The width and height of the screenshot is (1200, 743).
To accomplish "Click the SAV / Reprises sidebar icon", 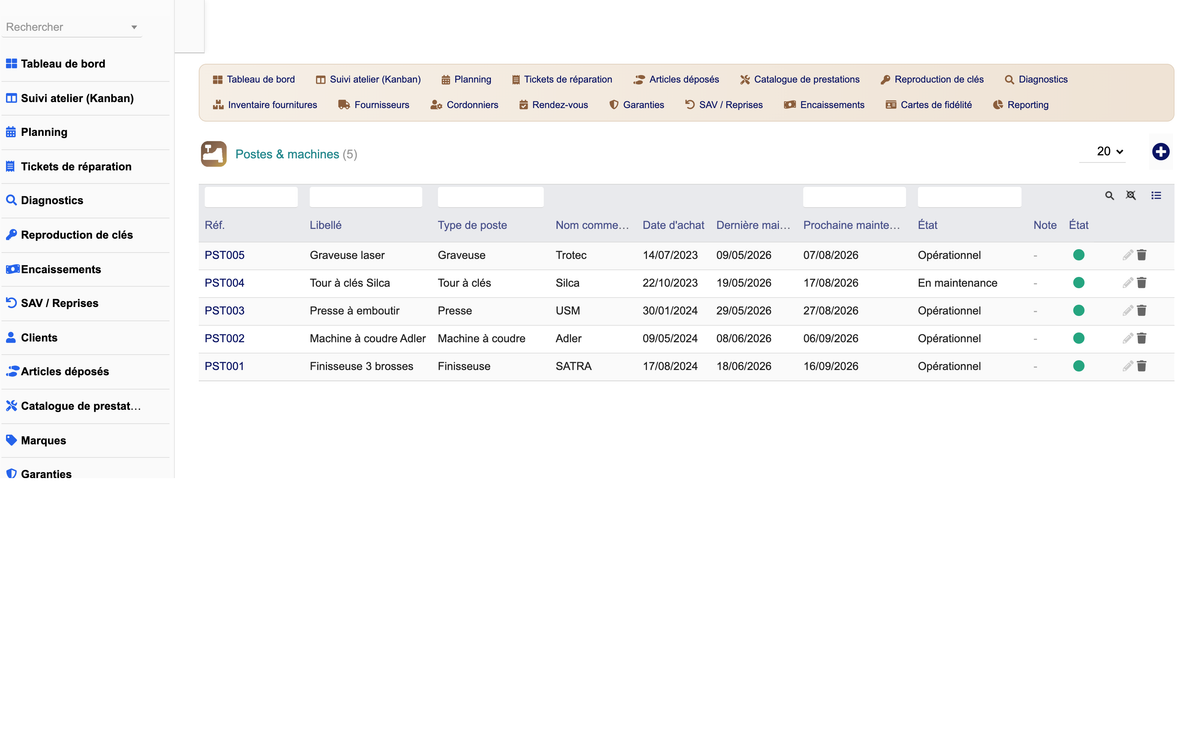I will [12, 303].
